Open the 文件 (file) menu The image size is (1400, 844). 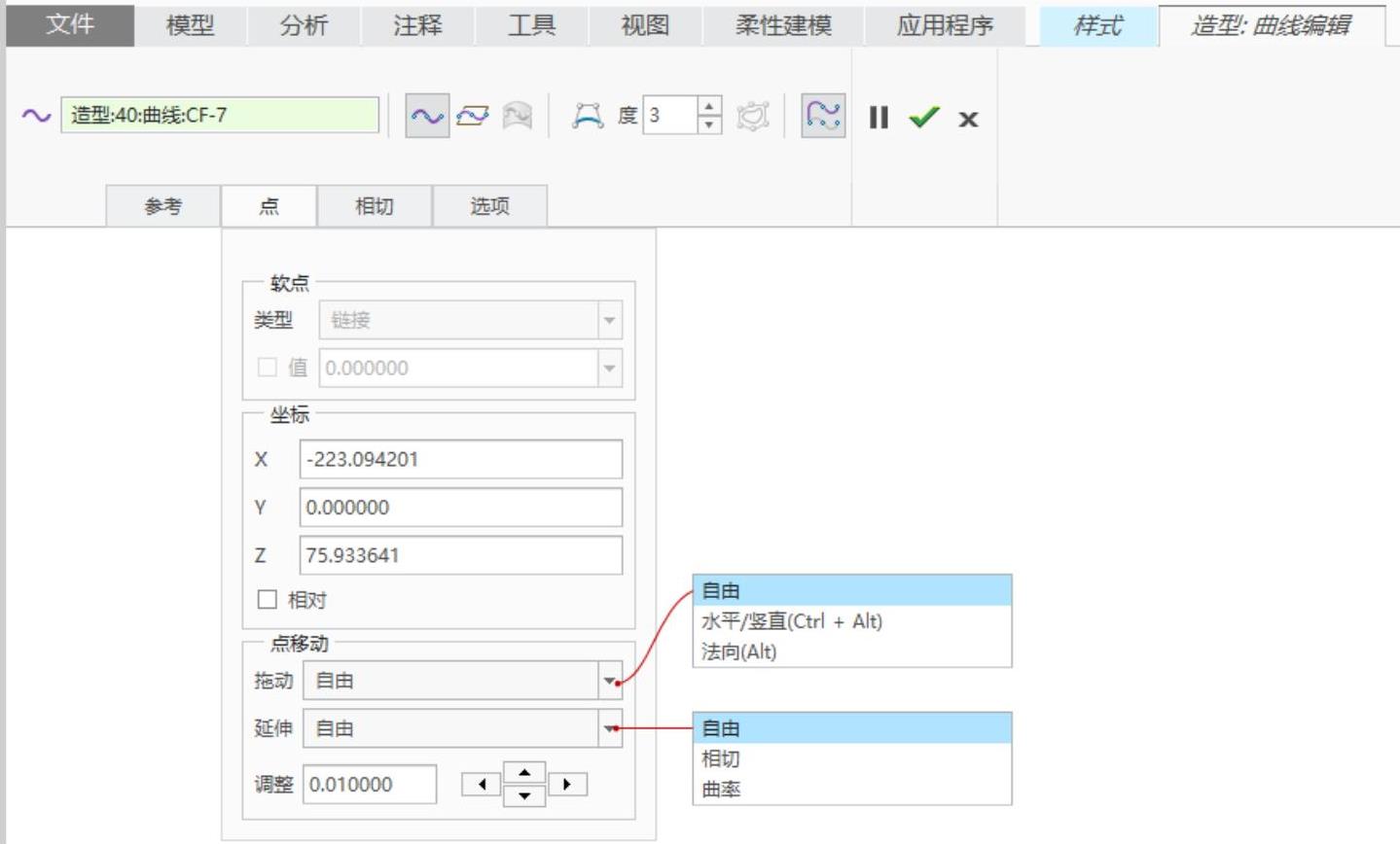coord(70,26)
